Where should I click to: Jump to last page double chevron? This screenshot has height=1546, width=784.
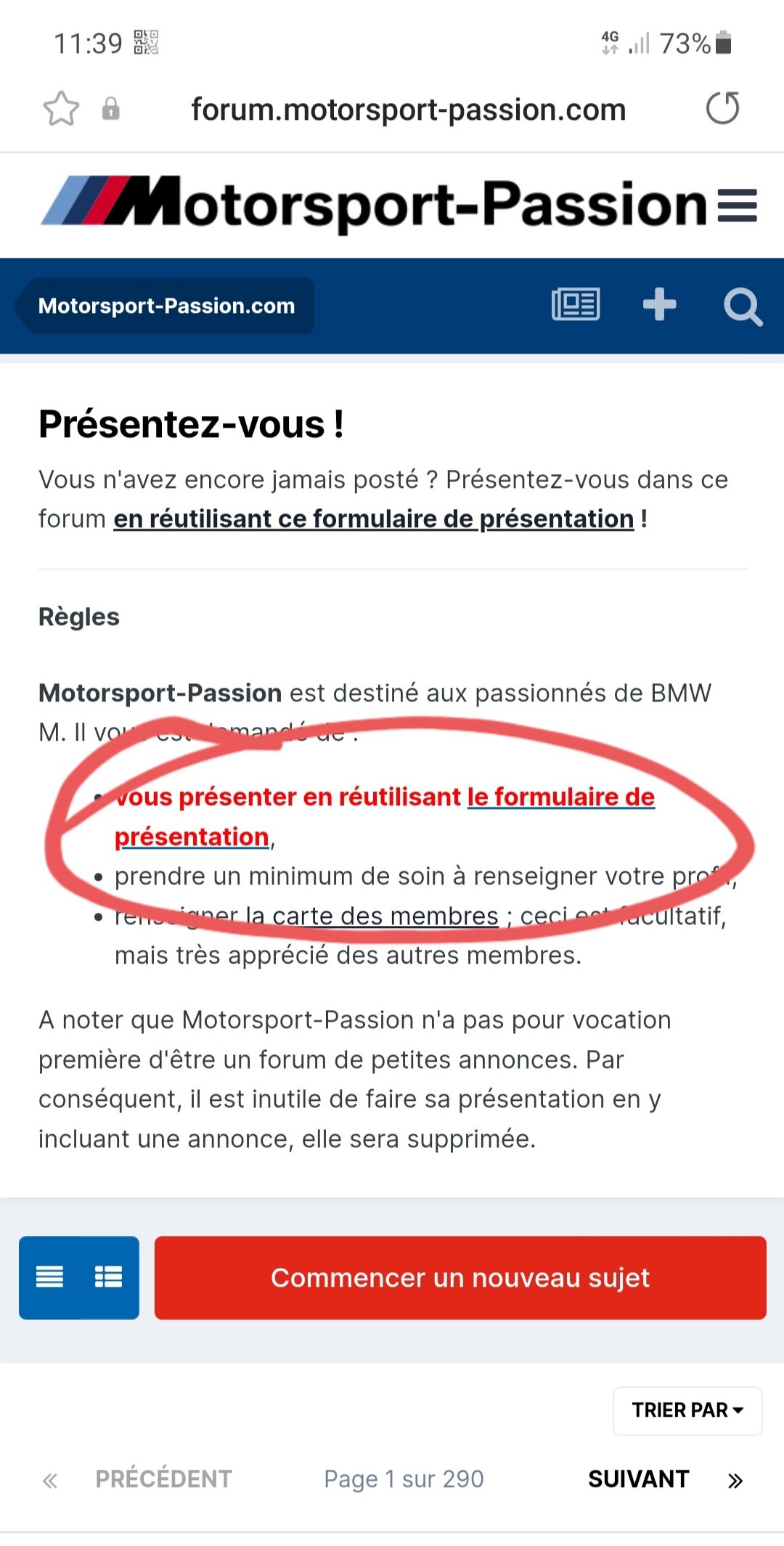(735, 1481)
